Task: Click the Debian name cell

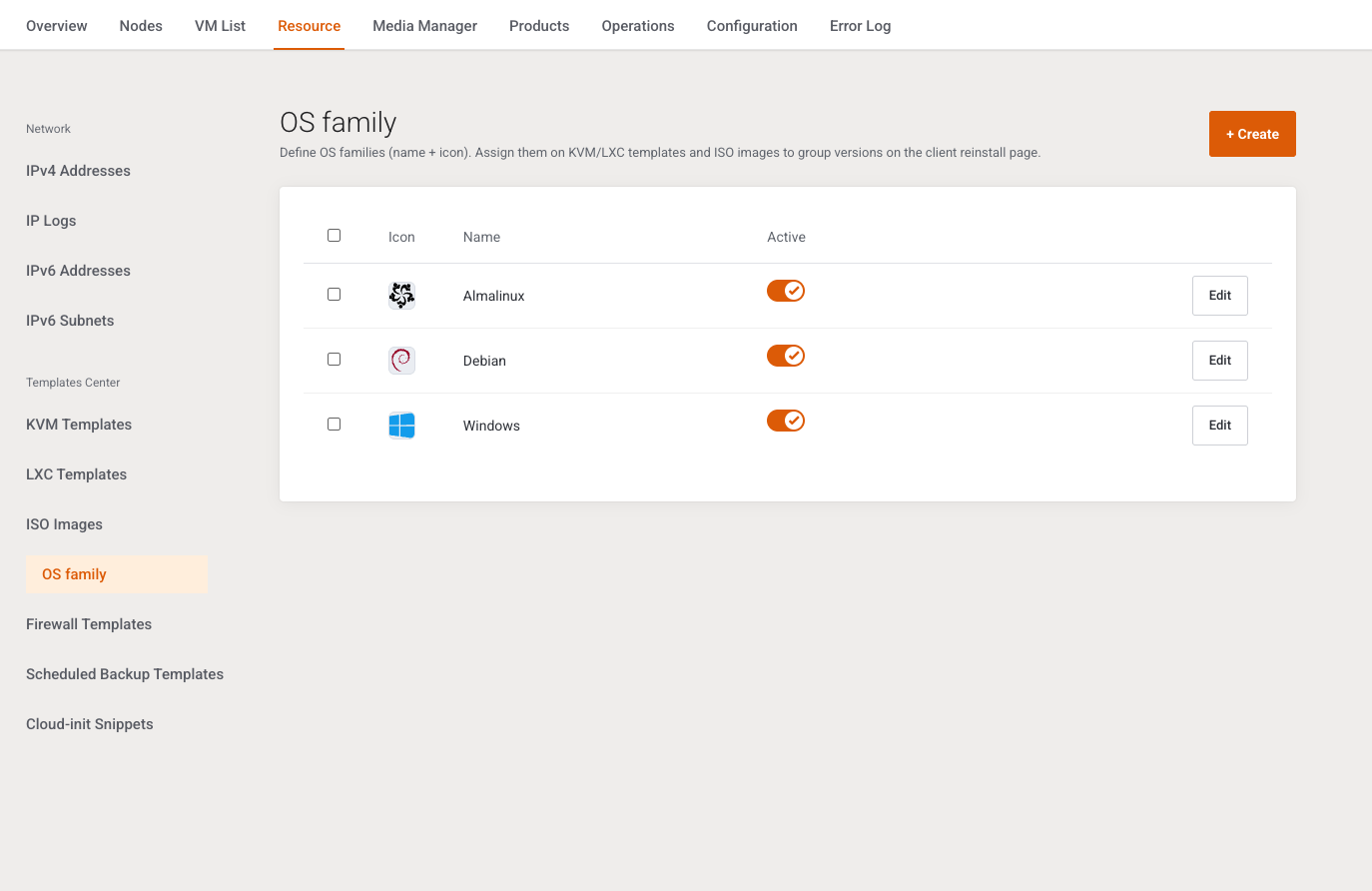Action: click(484, 361)
